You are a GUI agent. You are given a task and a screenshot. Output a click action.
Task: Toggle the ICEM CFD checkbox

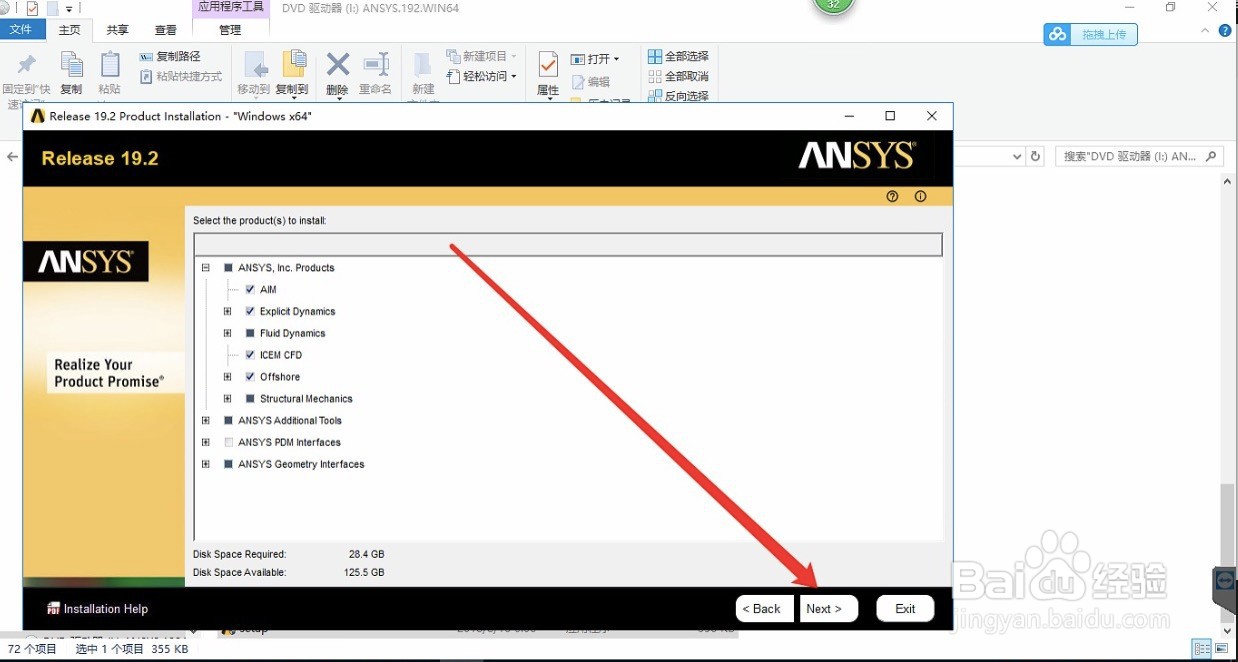(x=250, y=355)
